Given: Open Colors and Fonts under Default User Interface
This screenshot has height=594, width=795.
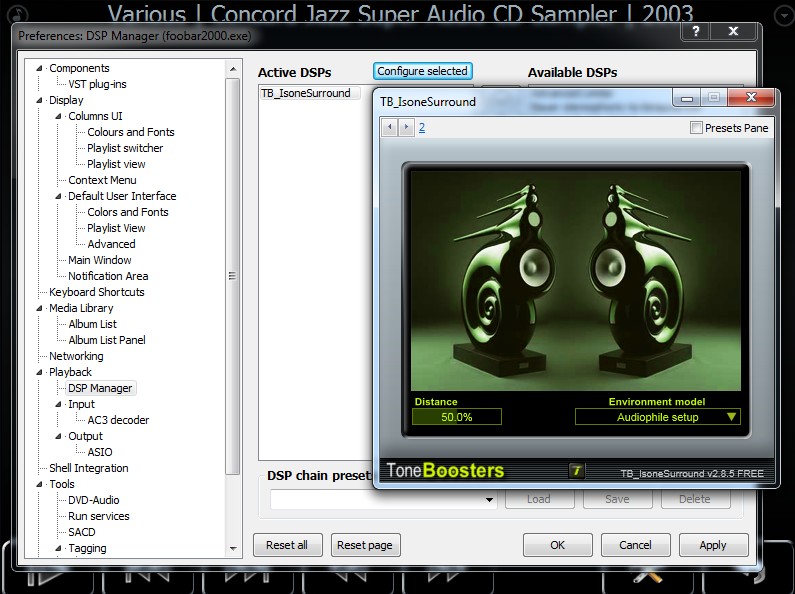Looking at the screenshot, I should click(x=128, y=212).
